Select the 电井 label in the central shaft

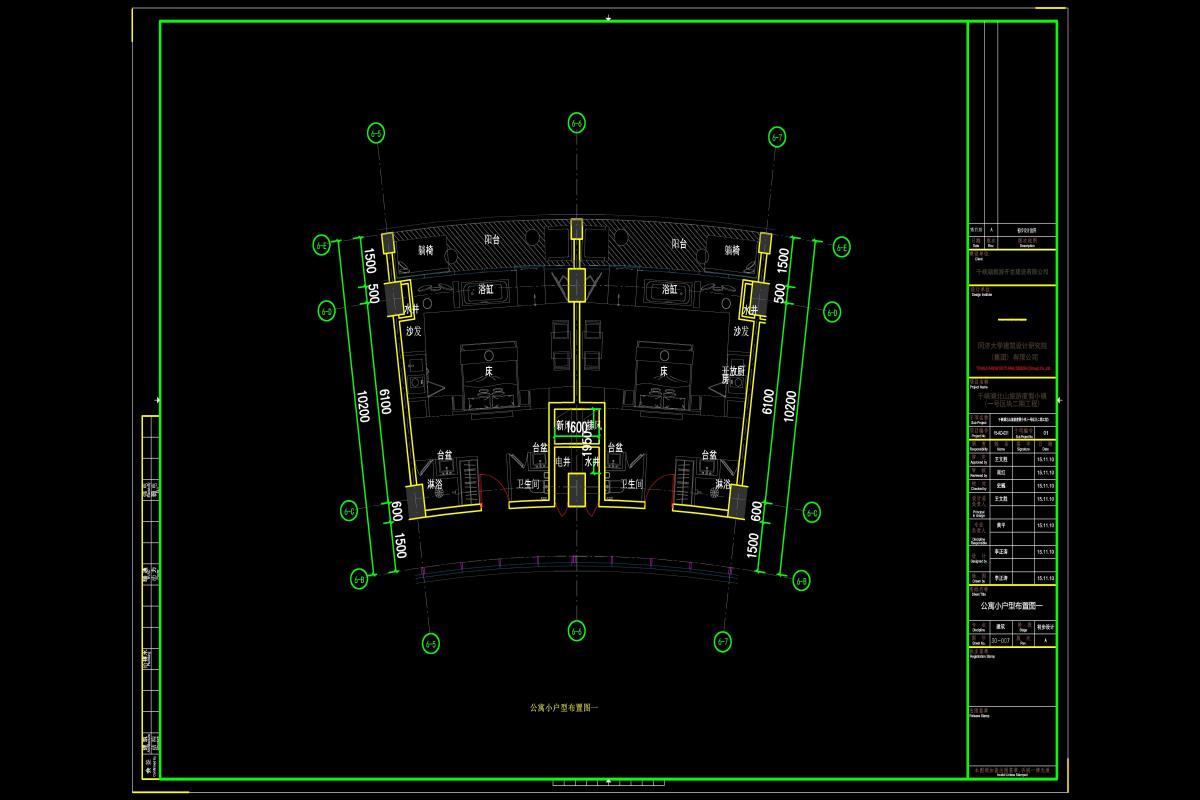tap(562, 463)
